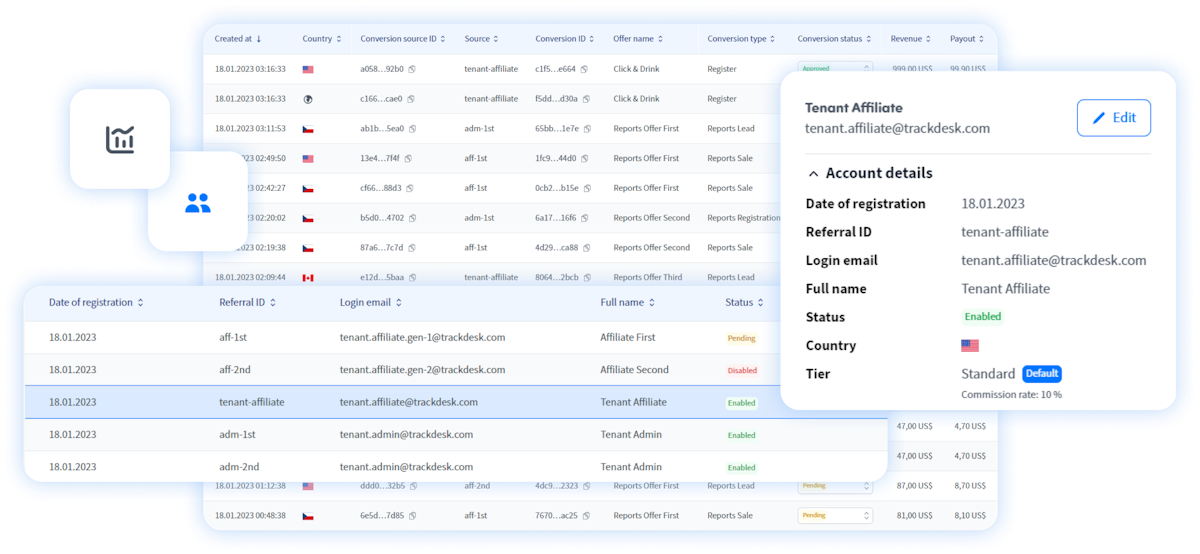Open Pending status dropdown for 81,00 US$ row
Screen dimensions: 1200x554
(x=835, y=516)
